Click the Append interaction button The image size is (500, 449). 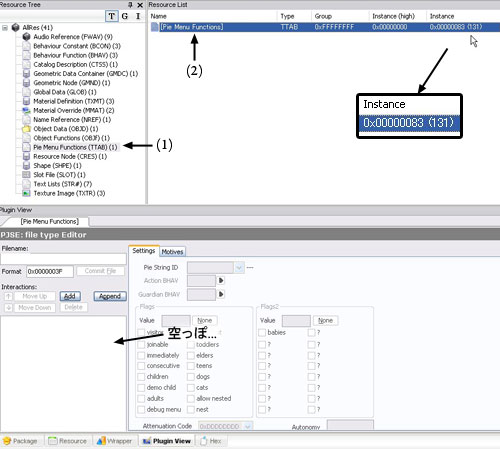pos(110,296)
